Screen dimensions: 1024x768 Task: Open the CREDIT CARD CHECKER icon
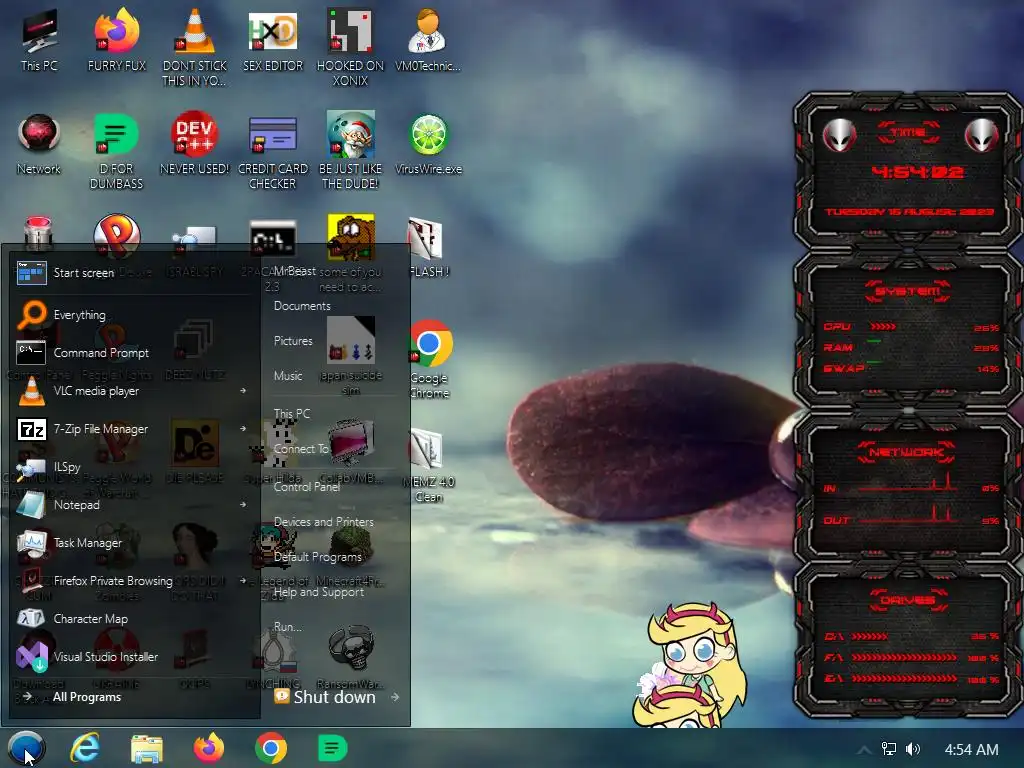[273, 152]
